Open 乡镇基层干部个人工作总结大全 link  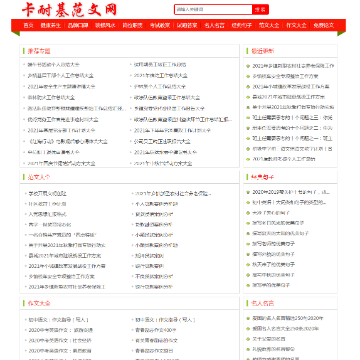click(x=60, y=76)
